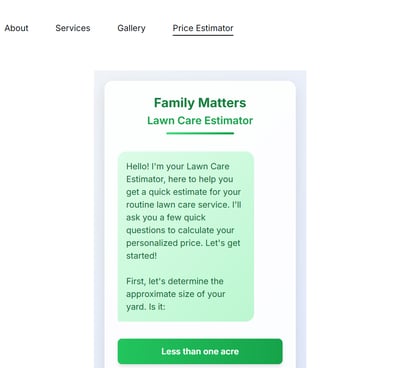Click the 'approximate size of your' line
Image resolution: width=400 pixels, height=368 pixels.
176,294
